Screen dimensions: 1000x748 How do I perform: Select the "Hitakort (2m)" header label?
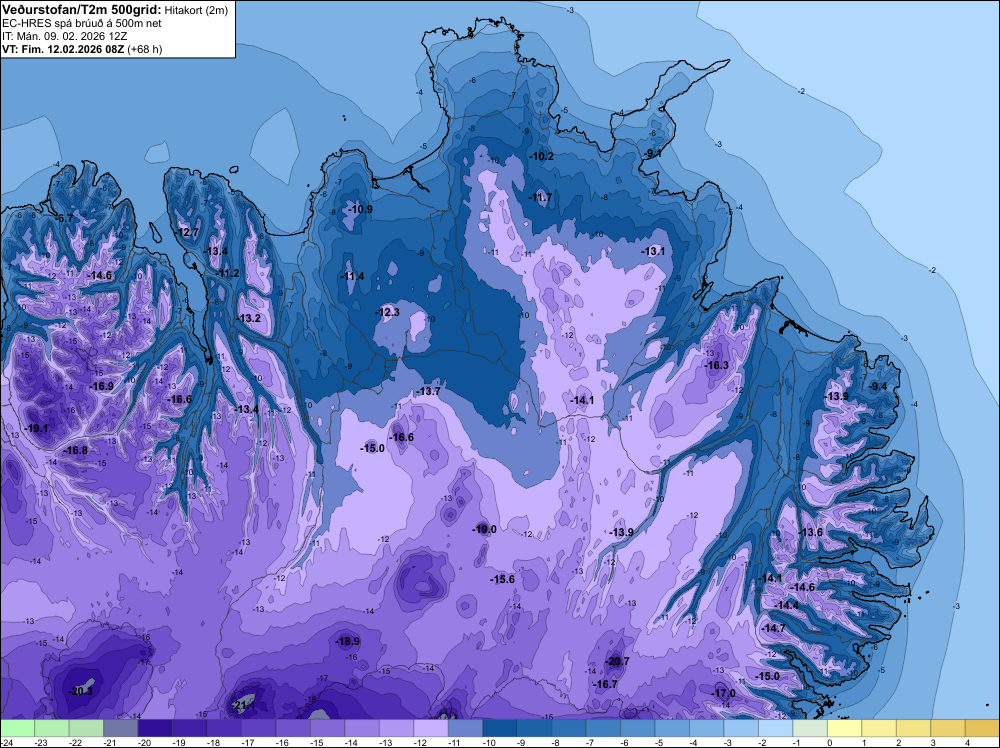pos(196,10)
